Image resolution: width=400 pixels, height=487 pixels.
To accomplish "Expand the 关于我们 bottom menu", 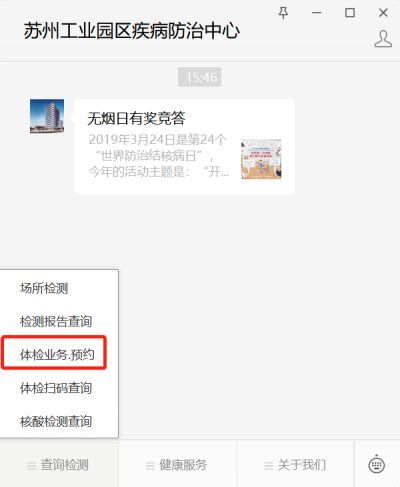I will [295, 464].
